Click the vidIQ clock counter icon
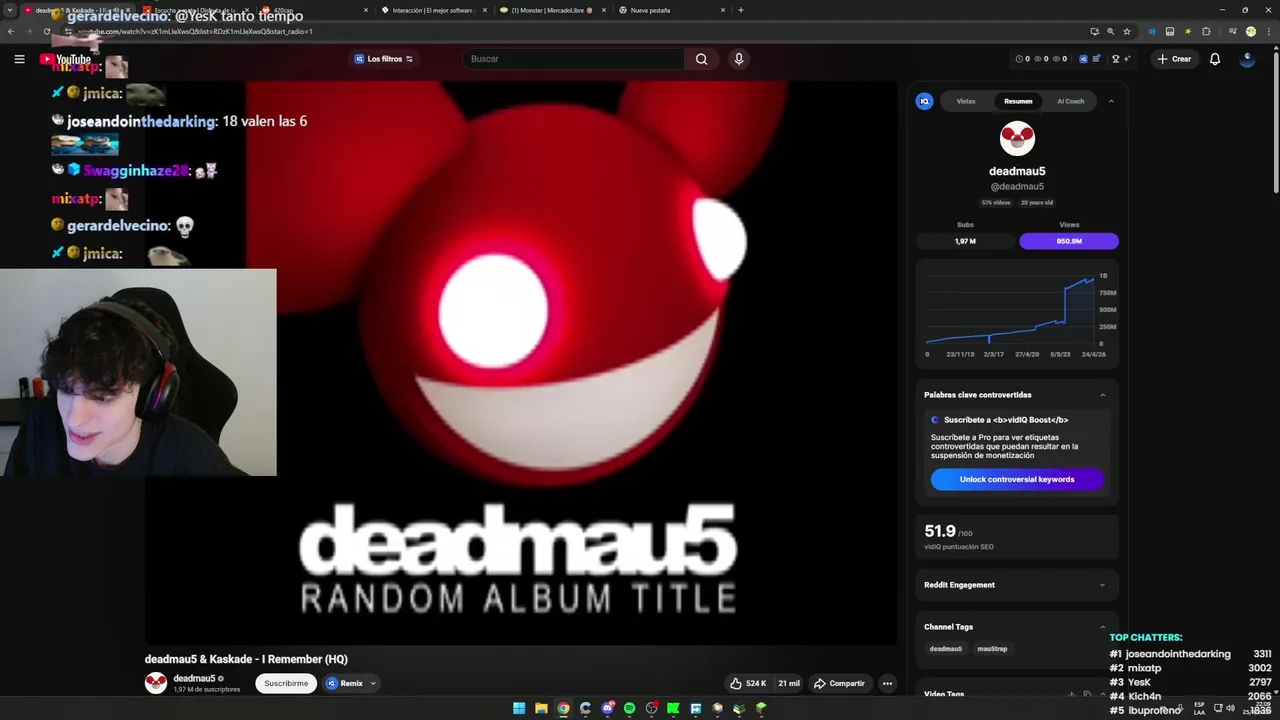 point(1019,59)
